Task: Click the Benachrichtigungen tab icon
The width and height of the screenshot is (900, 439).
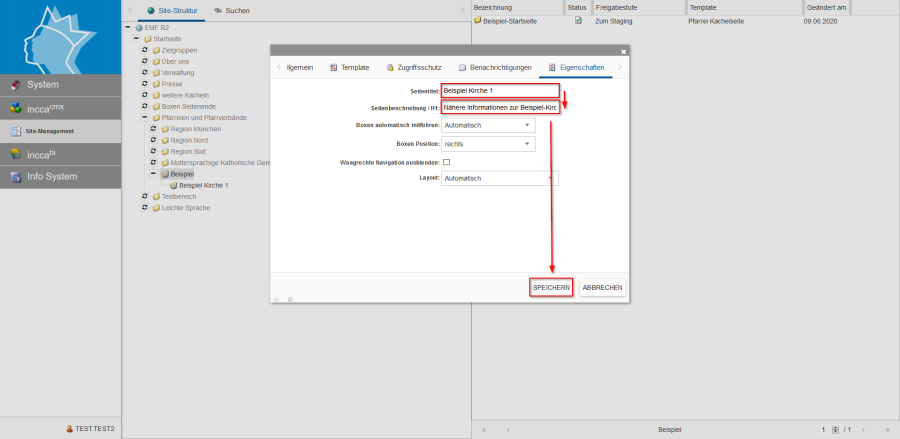Action: coord(462,67)
